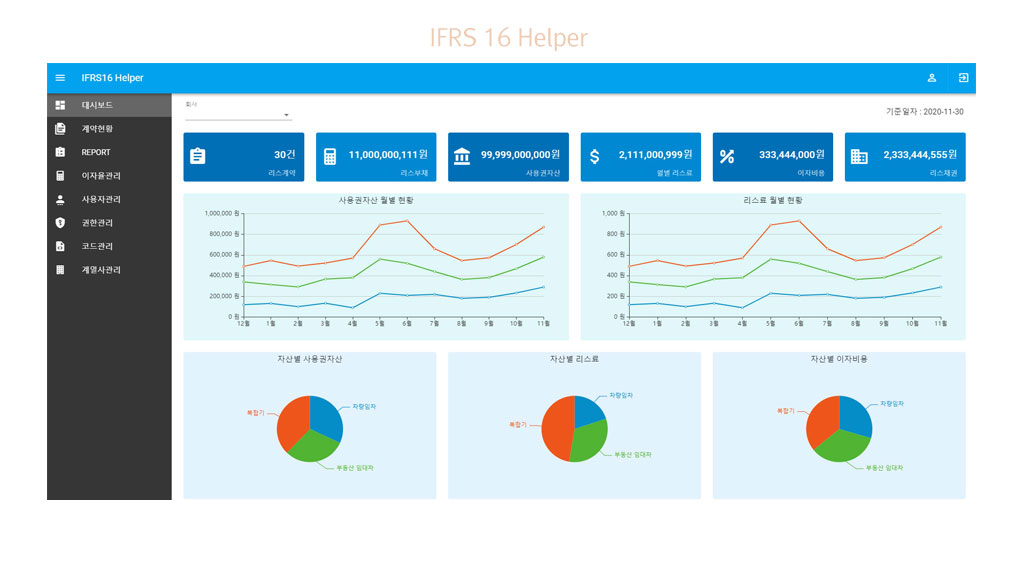The height and width of the screenshot is (586, 1024).
Task: Go to REPORT in the sidebar
Action: pyautogui.click(x=96, y=153)
